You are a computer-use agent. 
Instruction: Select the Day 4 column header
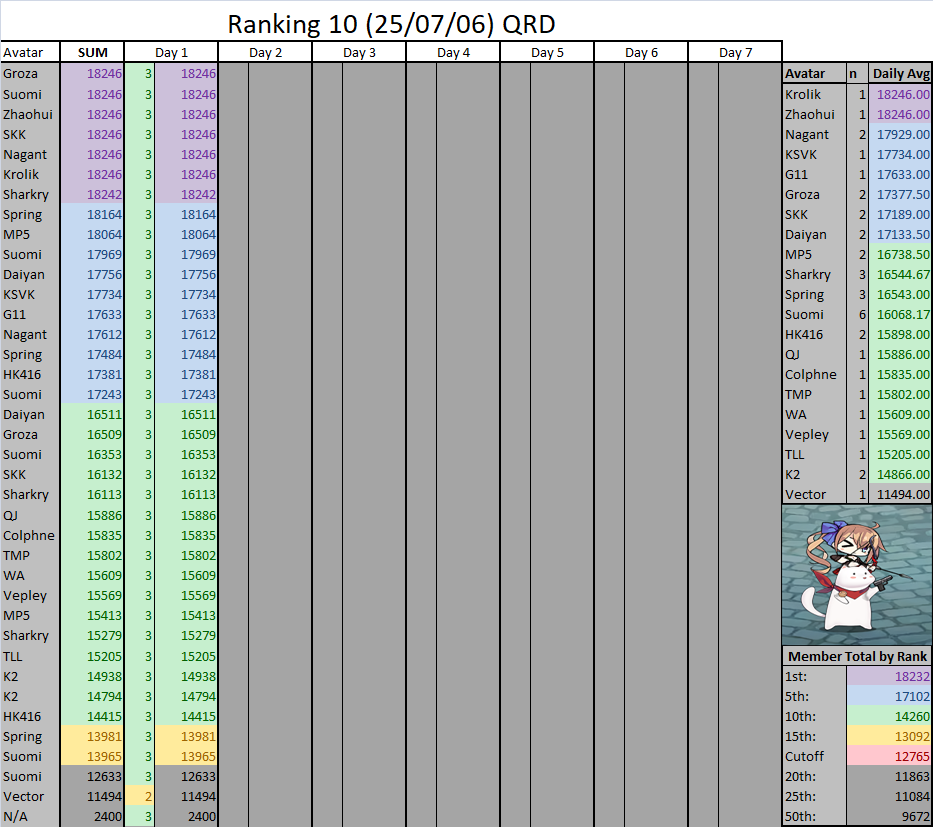click(453, 52)
